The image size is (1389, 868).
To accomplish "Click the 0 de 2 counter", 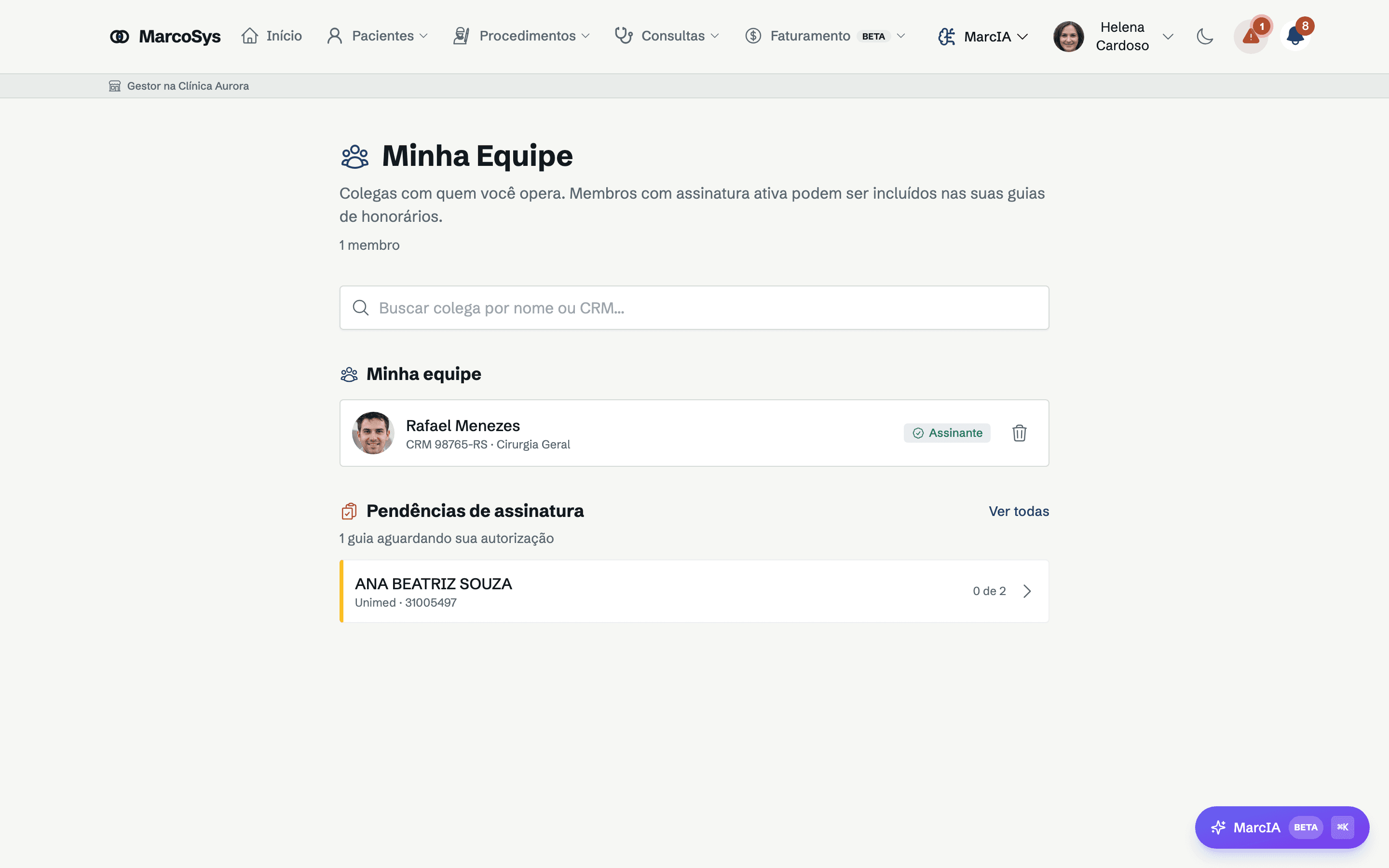I will coord(990,591).
